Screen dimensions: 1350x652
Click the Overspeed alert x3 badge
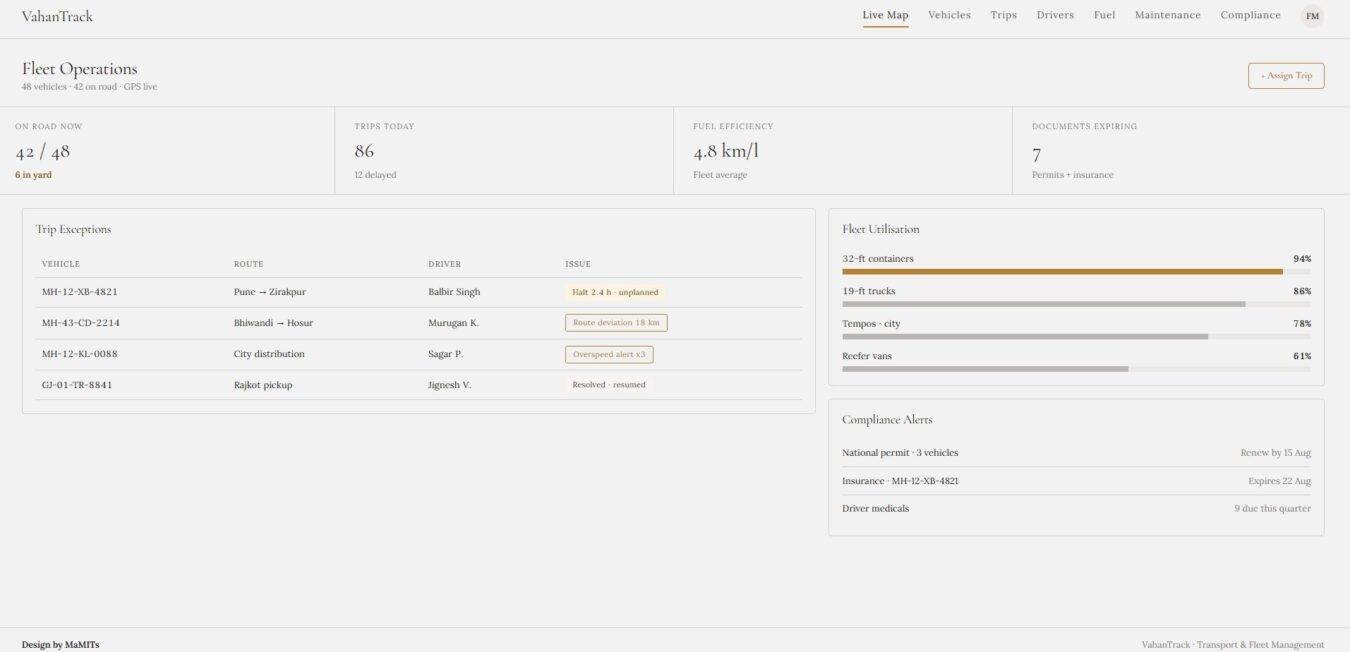coord(609,354)
